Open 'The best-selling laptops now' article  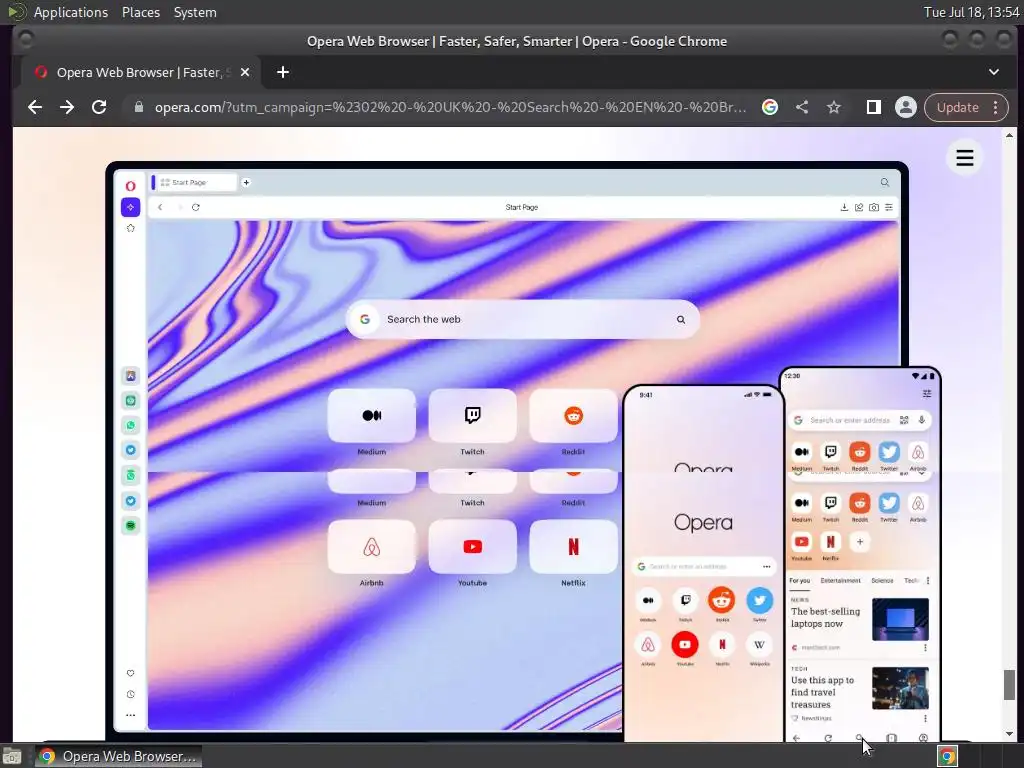[x=825, y=618]
